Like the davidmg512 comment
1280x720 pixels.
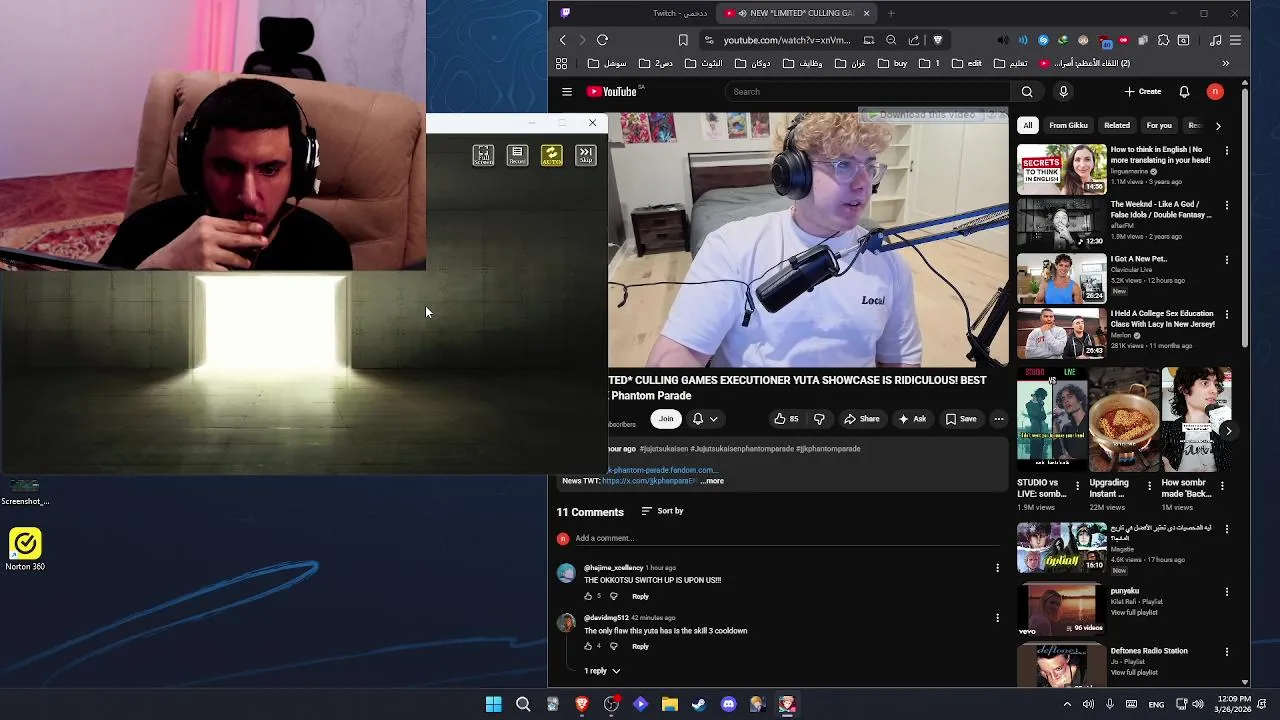(588, 647)
